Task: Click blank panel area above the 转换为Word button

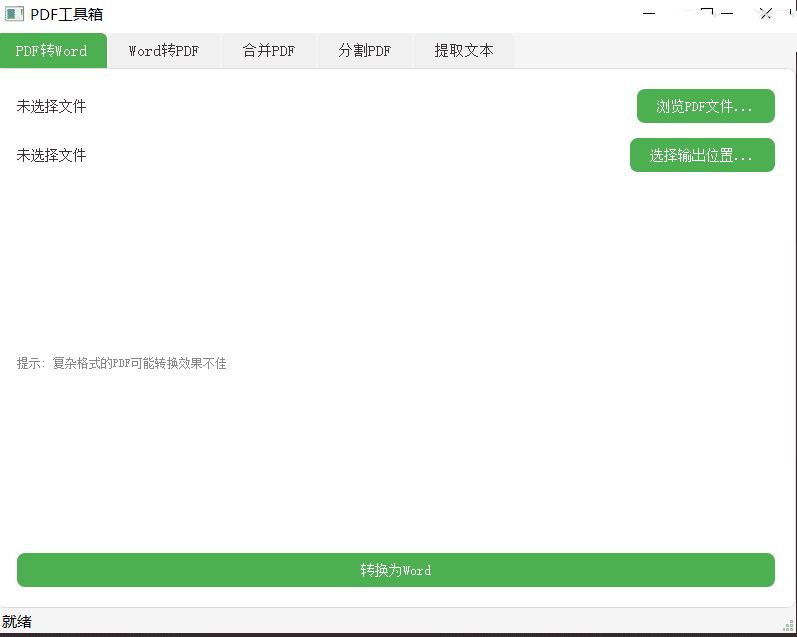Action: [x=395, y=460]
